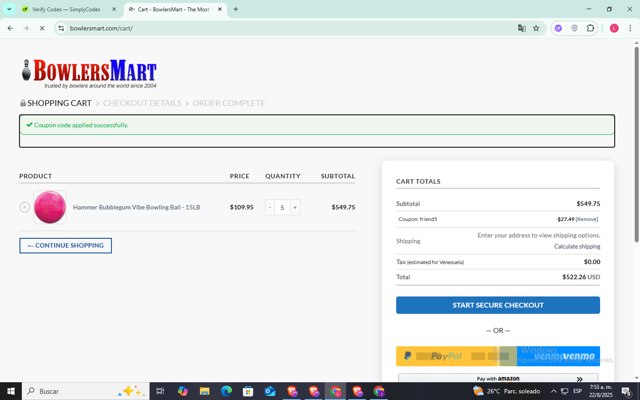Click Continue Shopping button
The width and height of the screenshot is (640, 400).
tap(65, 246)
